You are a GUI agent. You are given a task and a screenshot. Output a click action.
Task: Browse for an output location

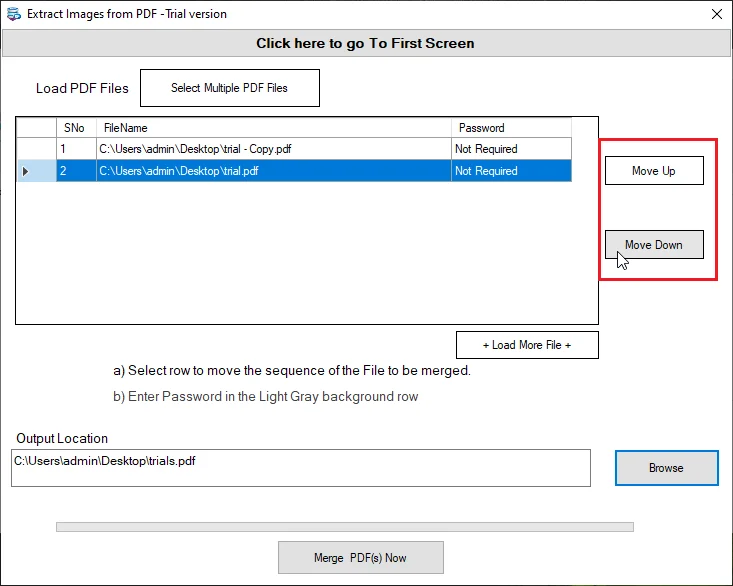667,468
